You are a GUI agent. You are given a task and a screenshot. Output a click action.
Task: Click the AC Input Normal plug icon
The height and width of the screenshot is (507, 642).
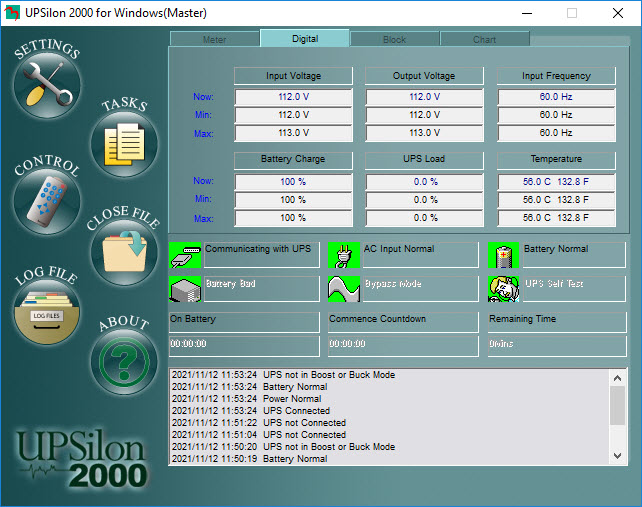coord(344,255)
